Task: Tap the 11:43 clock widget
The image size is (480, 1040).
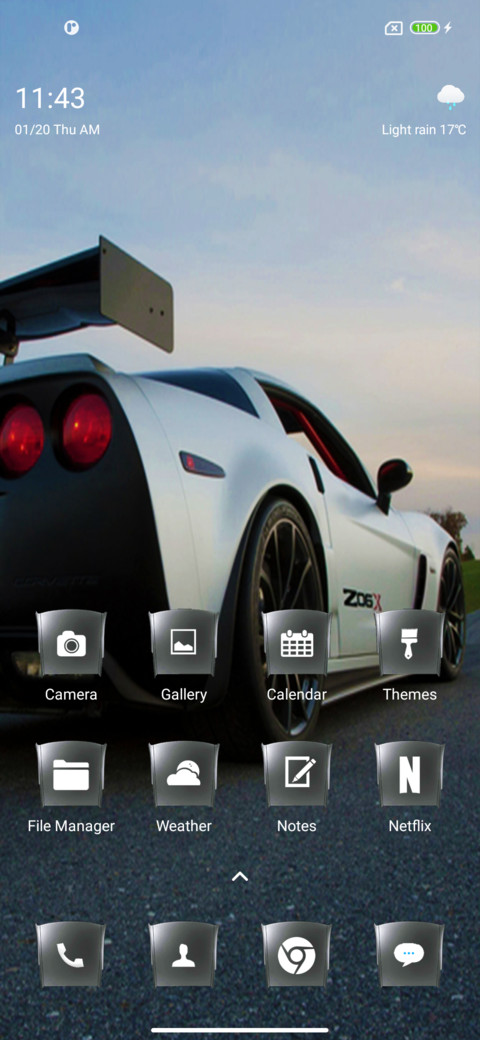Action: click(50, 98)
